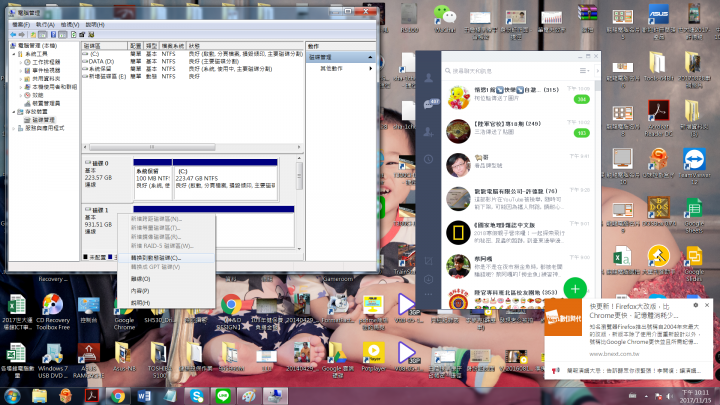
Task: Open the LINE timeline clock icon
Action: coord(428,159)
